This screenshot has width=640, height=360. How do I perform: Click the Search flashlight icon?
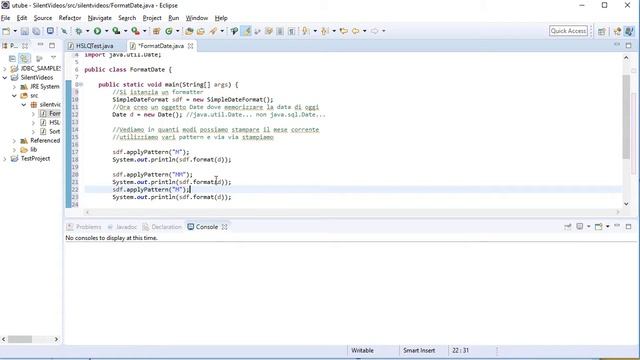213,31
